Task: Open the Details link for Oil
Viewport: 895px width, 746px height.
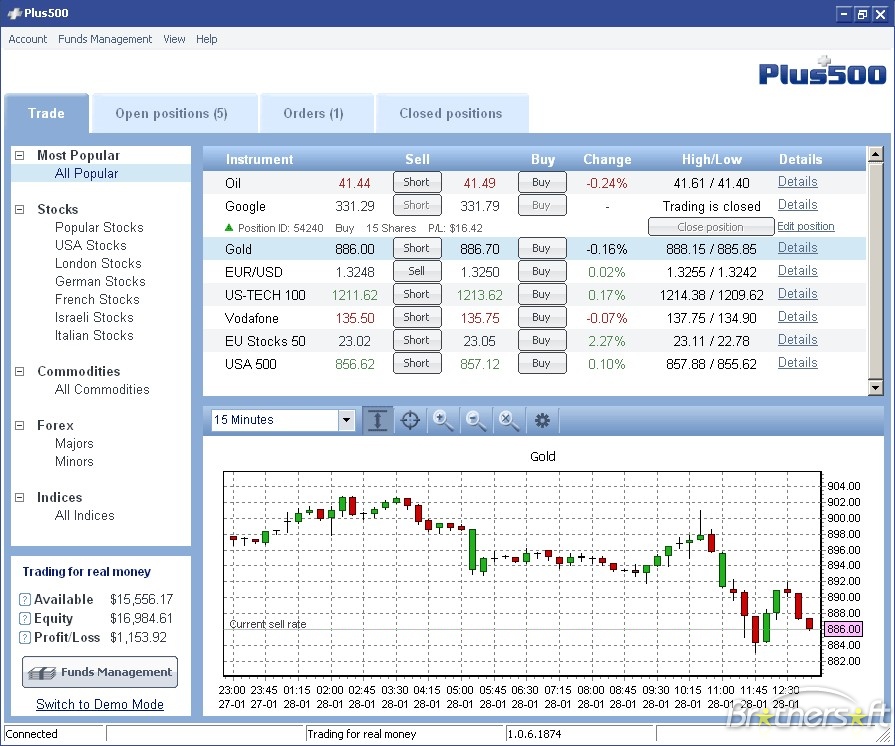Action: (797, 182)
